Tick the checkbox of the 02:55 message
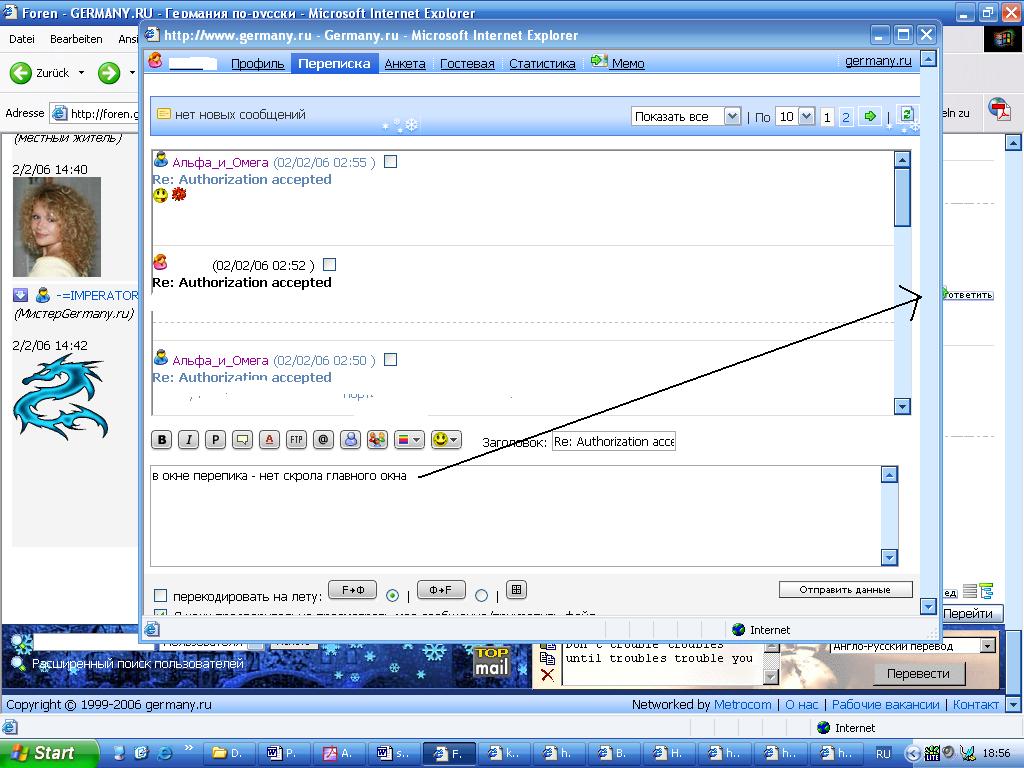Screen dimensions: 1024x768 (391, 161)
